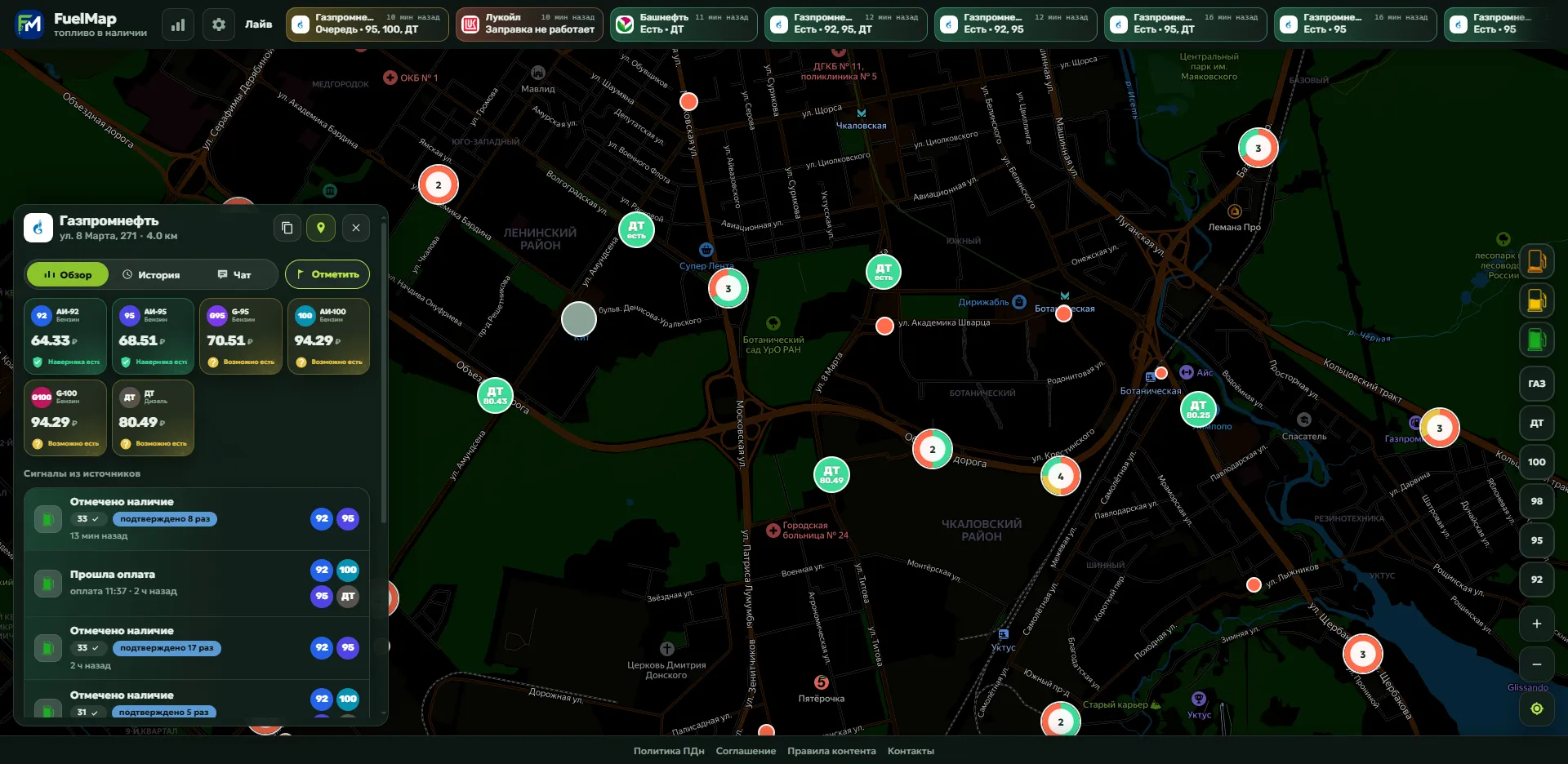
Task: Click the Лемана Про map icon
Action: pyautogui.click(x=1235, y=211)
